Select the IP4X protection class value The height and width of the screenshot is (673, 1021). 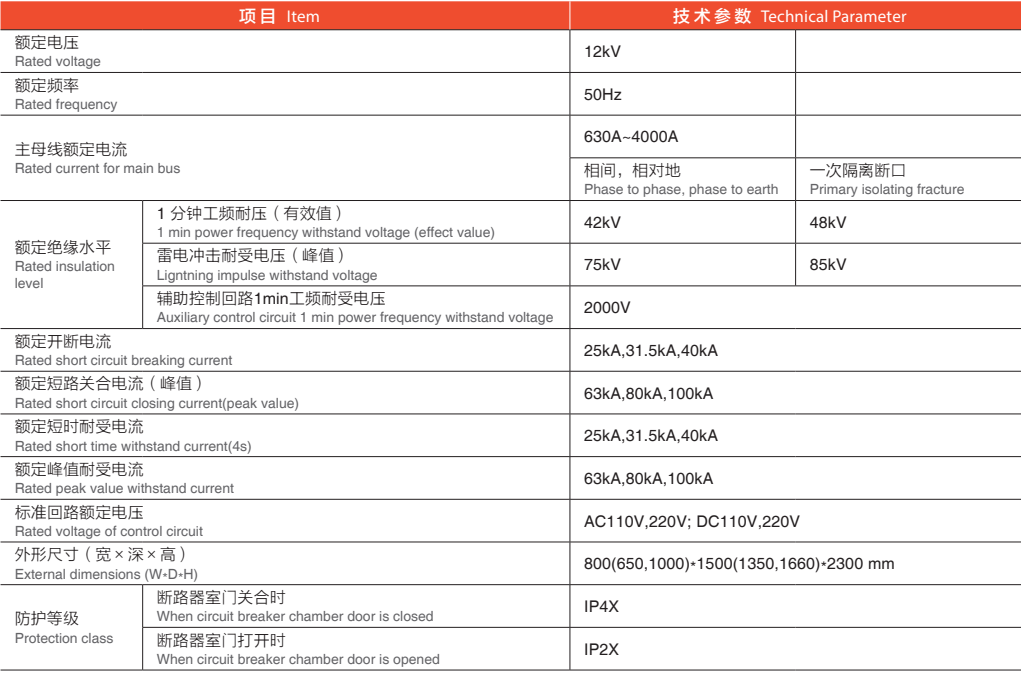(602, 607)
